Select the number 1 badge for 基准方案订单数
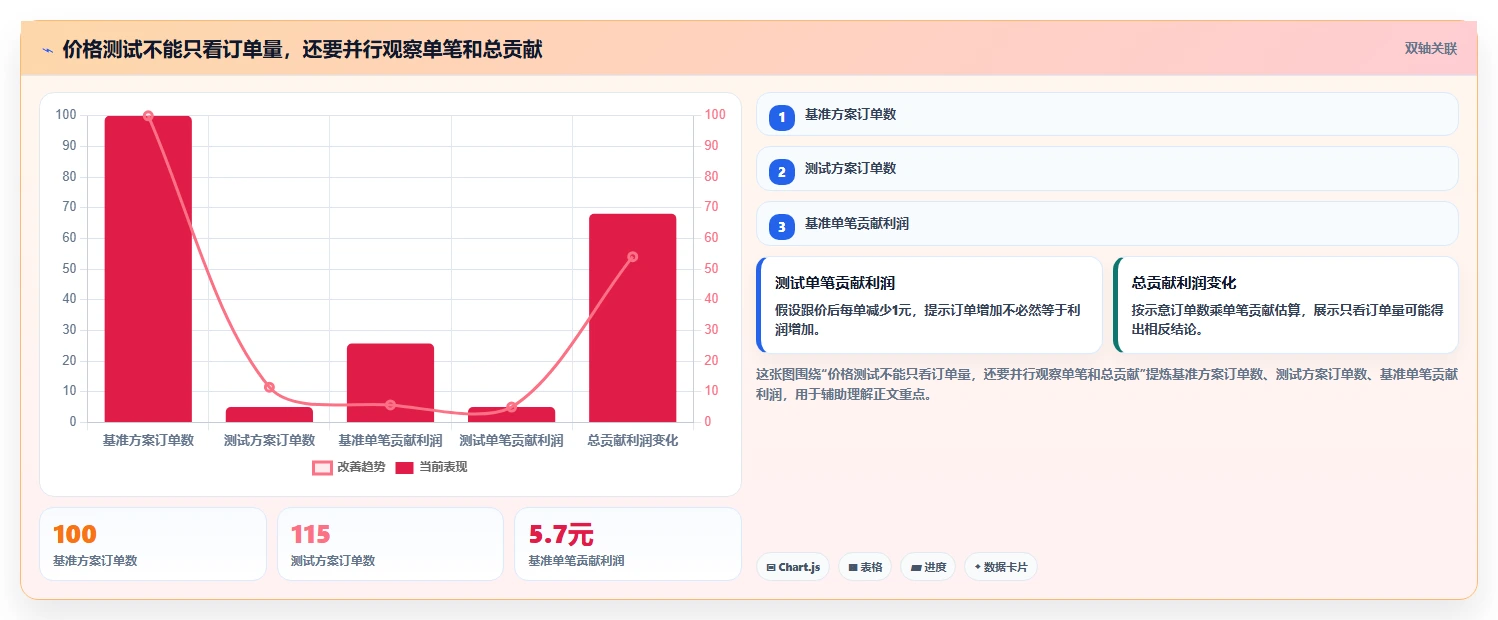This screenshot has width=1498, height=620. click(x=781, y=117)
